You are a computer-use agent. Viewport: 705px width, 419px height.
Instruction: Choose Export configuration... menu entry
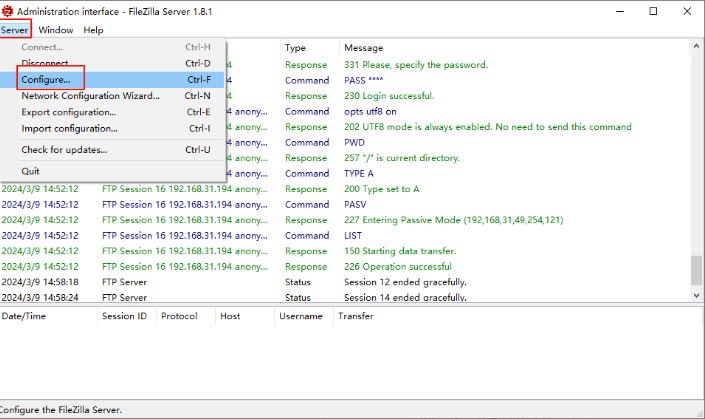pyautogui.click(x=112, y=112)
